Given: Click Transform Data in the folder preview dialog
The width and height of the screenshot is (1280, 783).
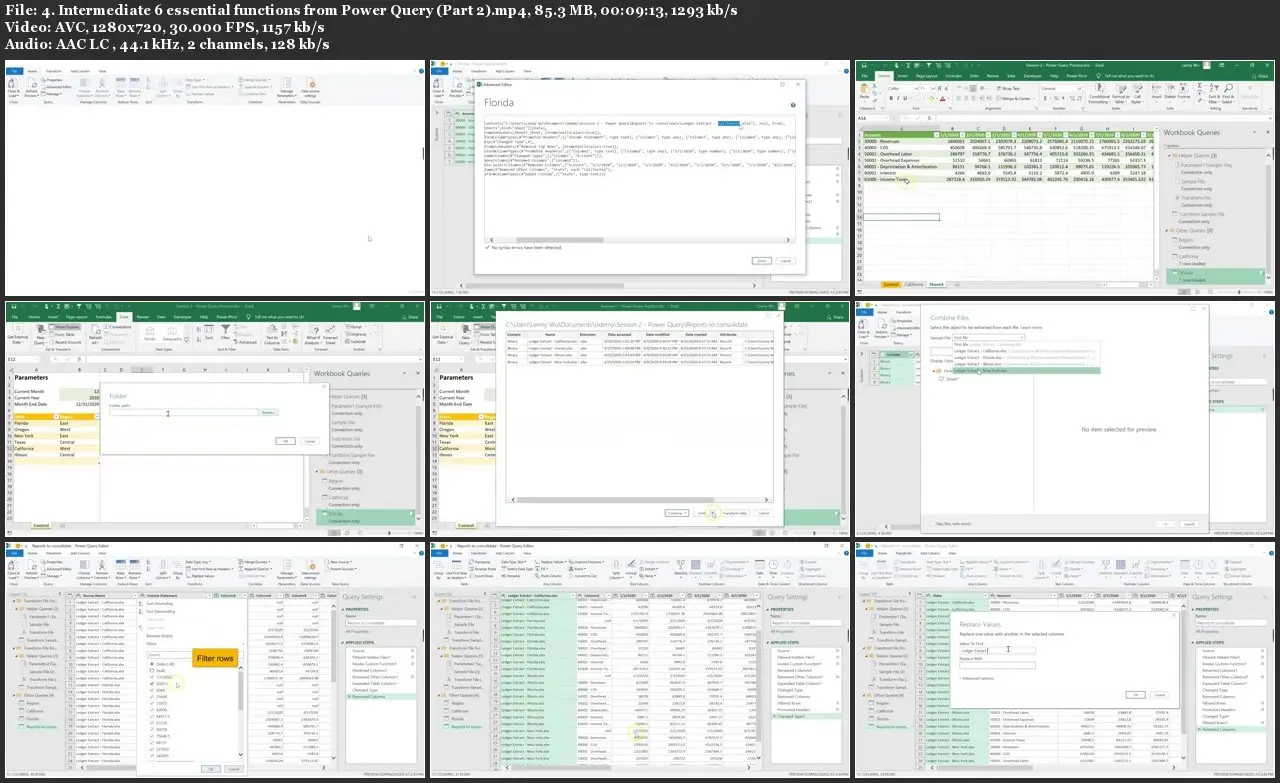Looking at the screenshot, I should pyautogui.click(x=734, y=512).
